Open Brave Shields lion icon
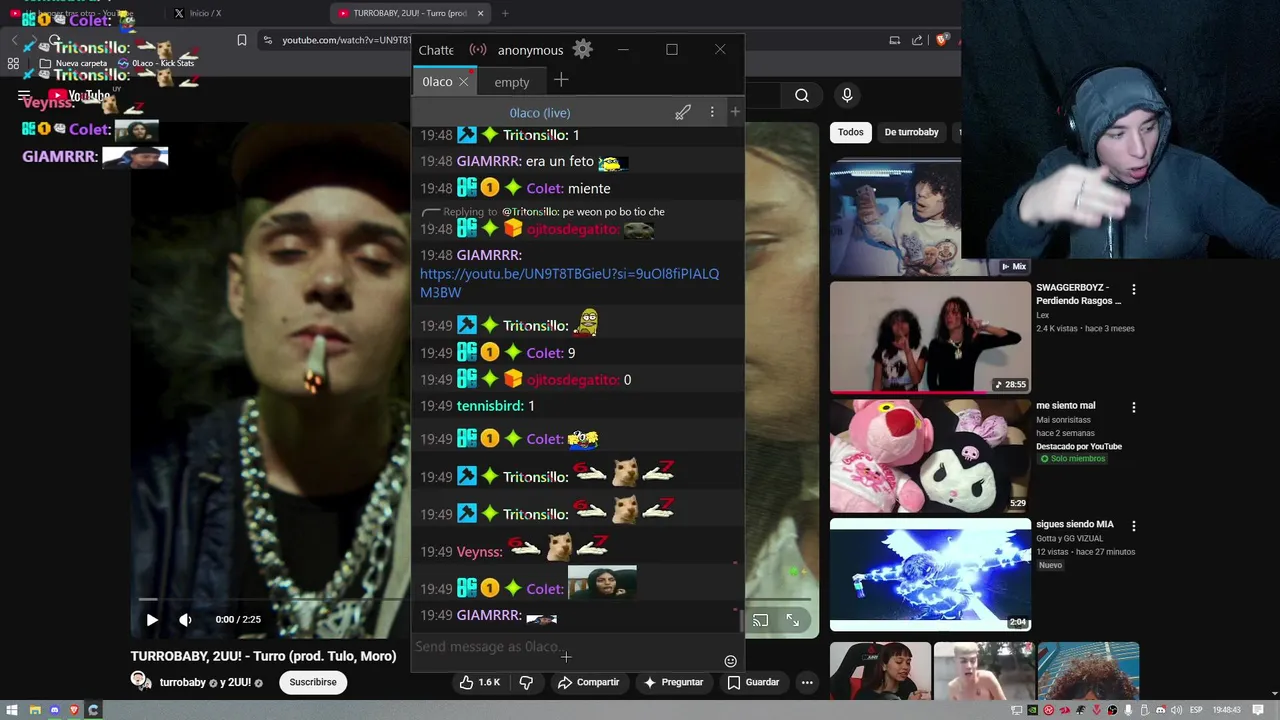This screenshot has height=720, width=1280. [x=941, y=40]
